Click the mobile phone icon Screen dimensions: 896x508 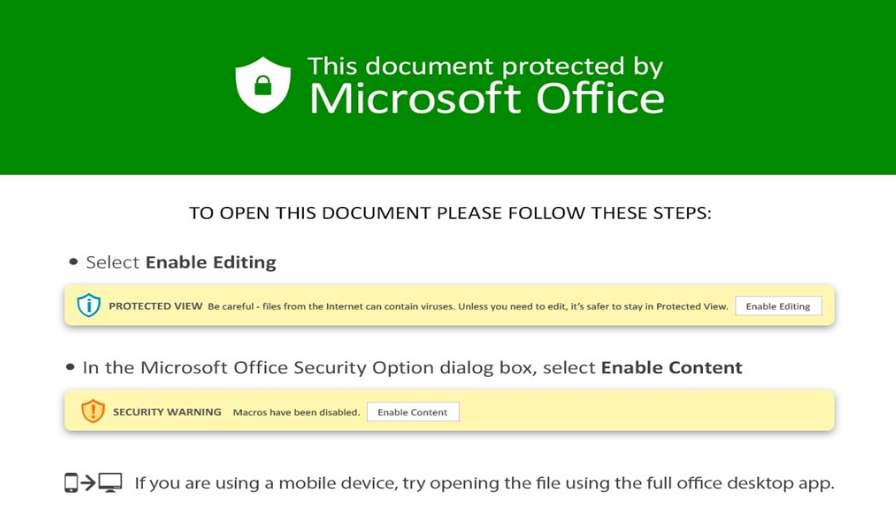(71, 483)
